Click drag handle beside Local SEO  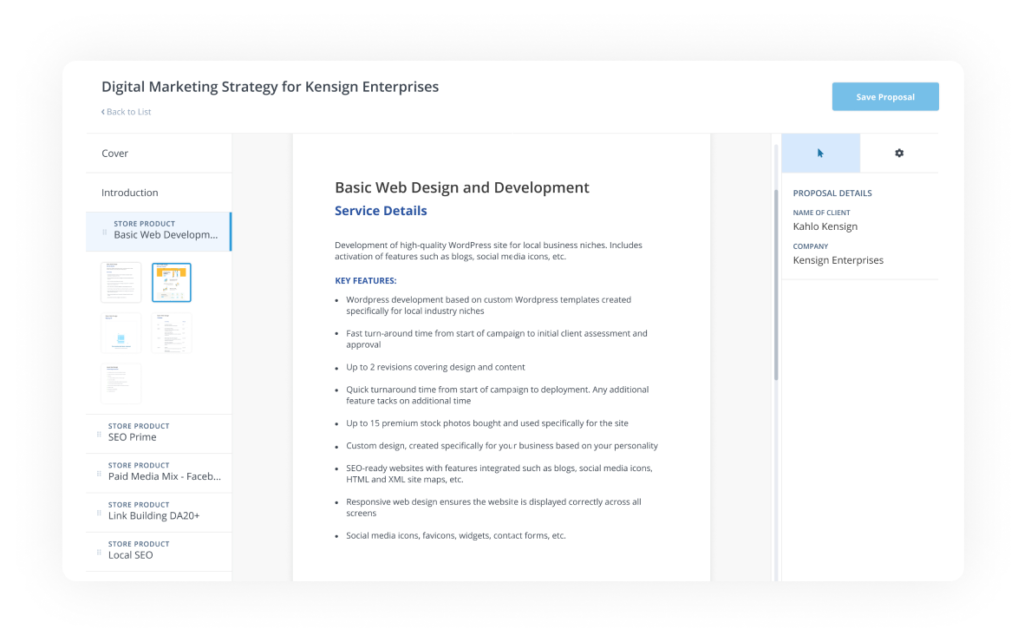(x=100, y=551)
